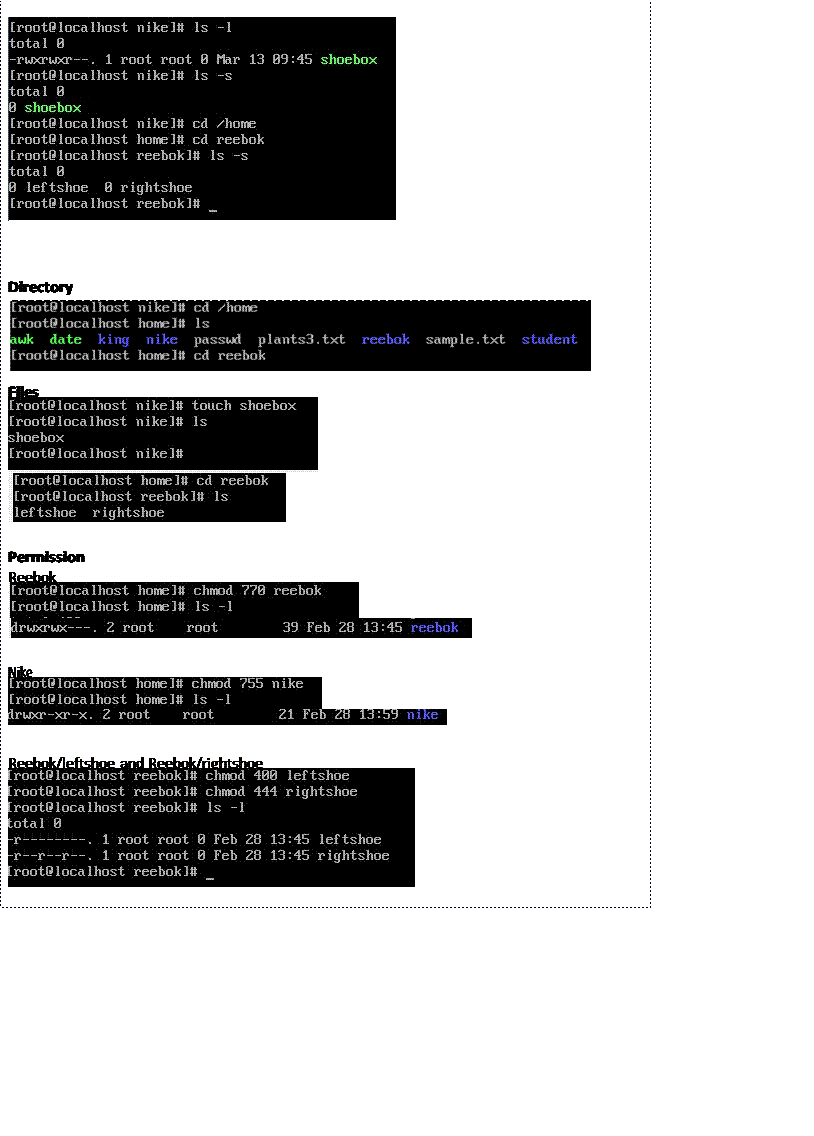This screenshot has width=814, height=1136.
Task: Click blue "reebok" after "Feb 28 13:45"
Action: [x=435, y=627]
